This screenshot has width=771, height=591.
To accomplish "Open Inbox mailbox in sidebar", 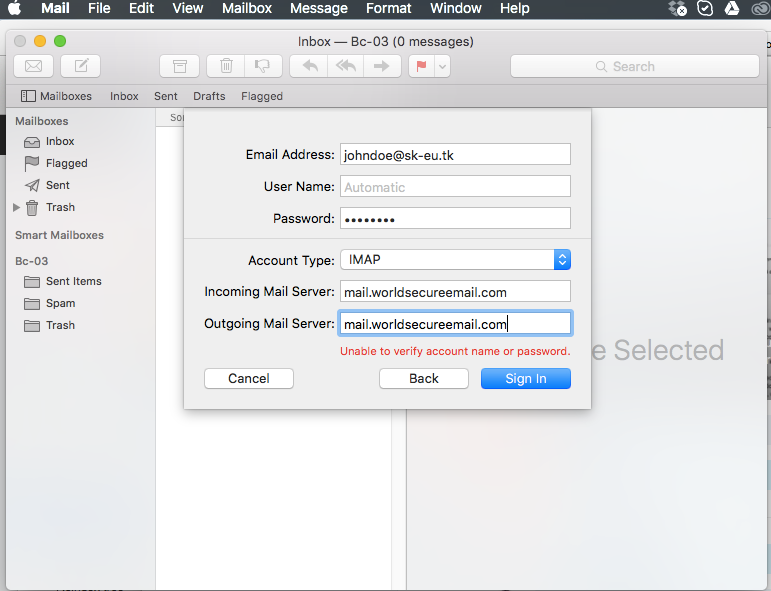I will [60, 142].
